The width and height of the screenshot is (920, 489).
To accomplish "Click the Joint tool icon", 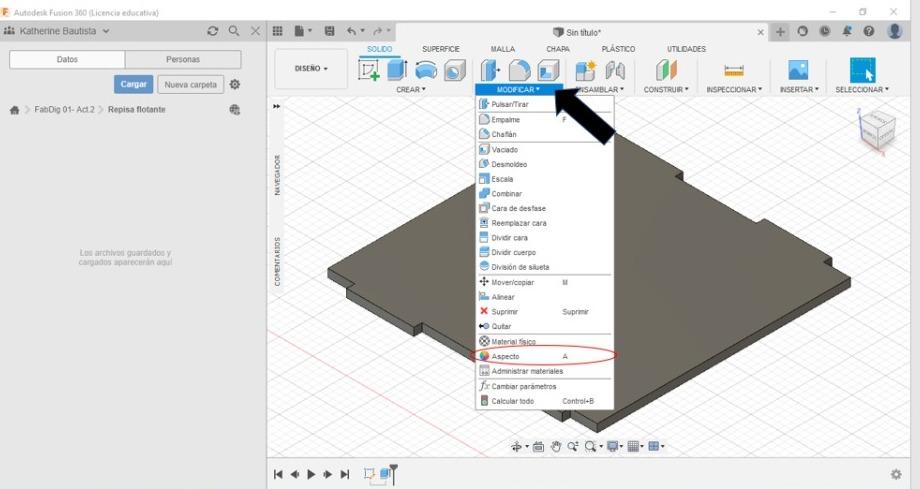I will coord(614,70).
